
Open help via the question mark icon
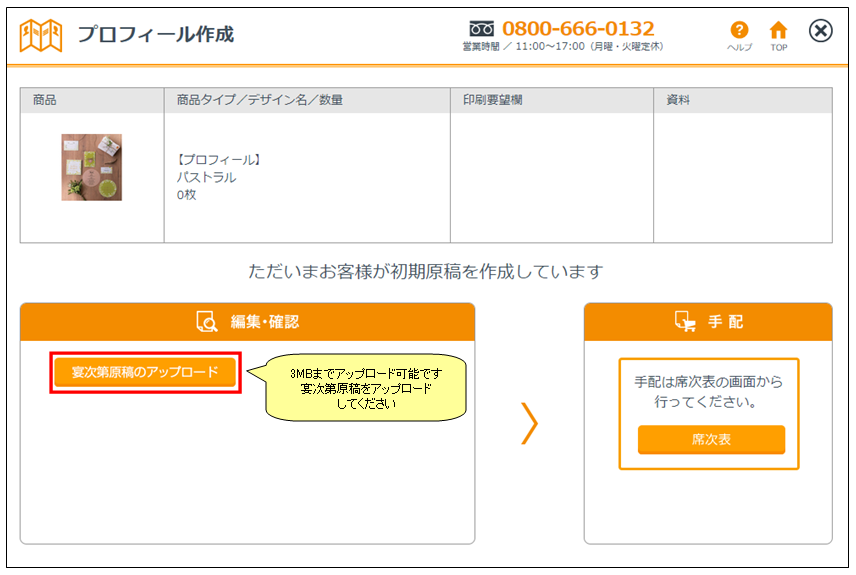(739, 31)
